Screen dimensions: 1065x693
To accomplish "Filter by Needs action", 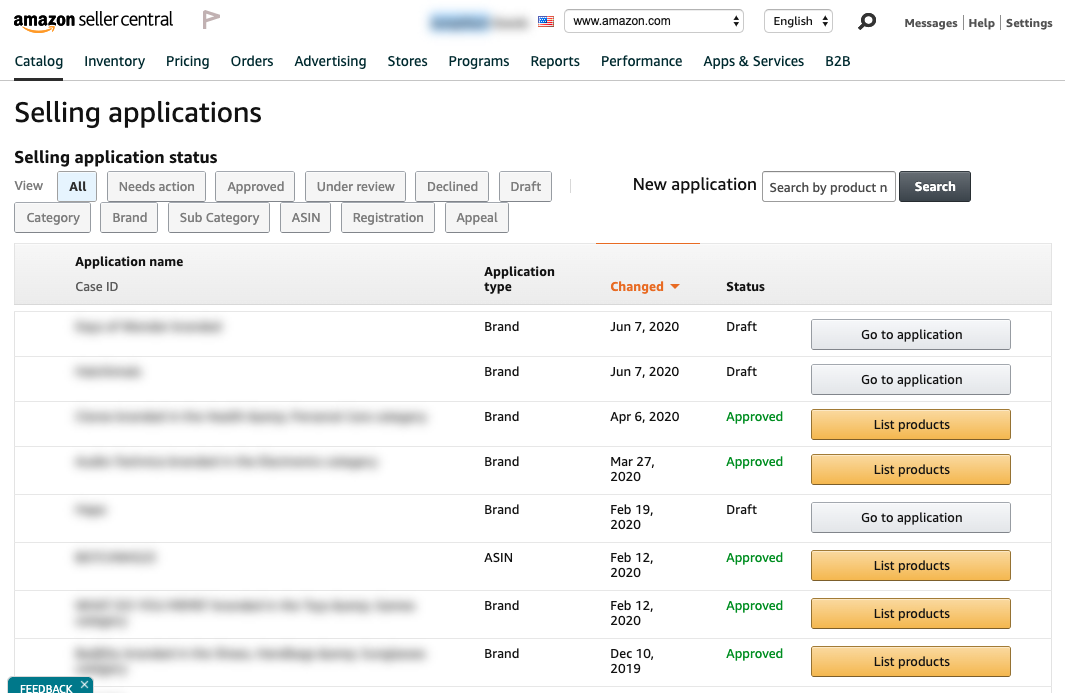I will (x=156, y=187).
